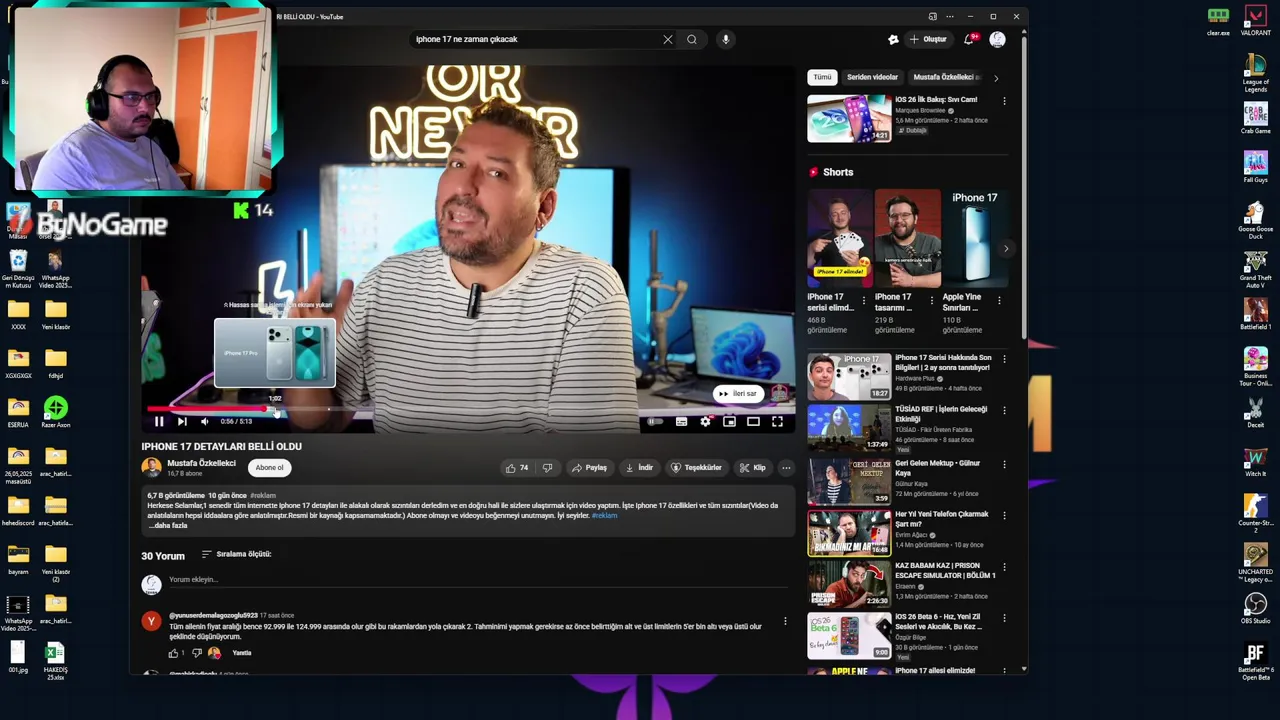The width and height of the screenshot is (1280, 720).
Task: Open Geri Gelen Mektup Gülnur Kaya video
Action: coord(849,481)
